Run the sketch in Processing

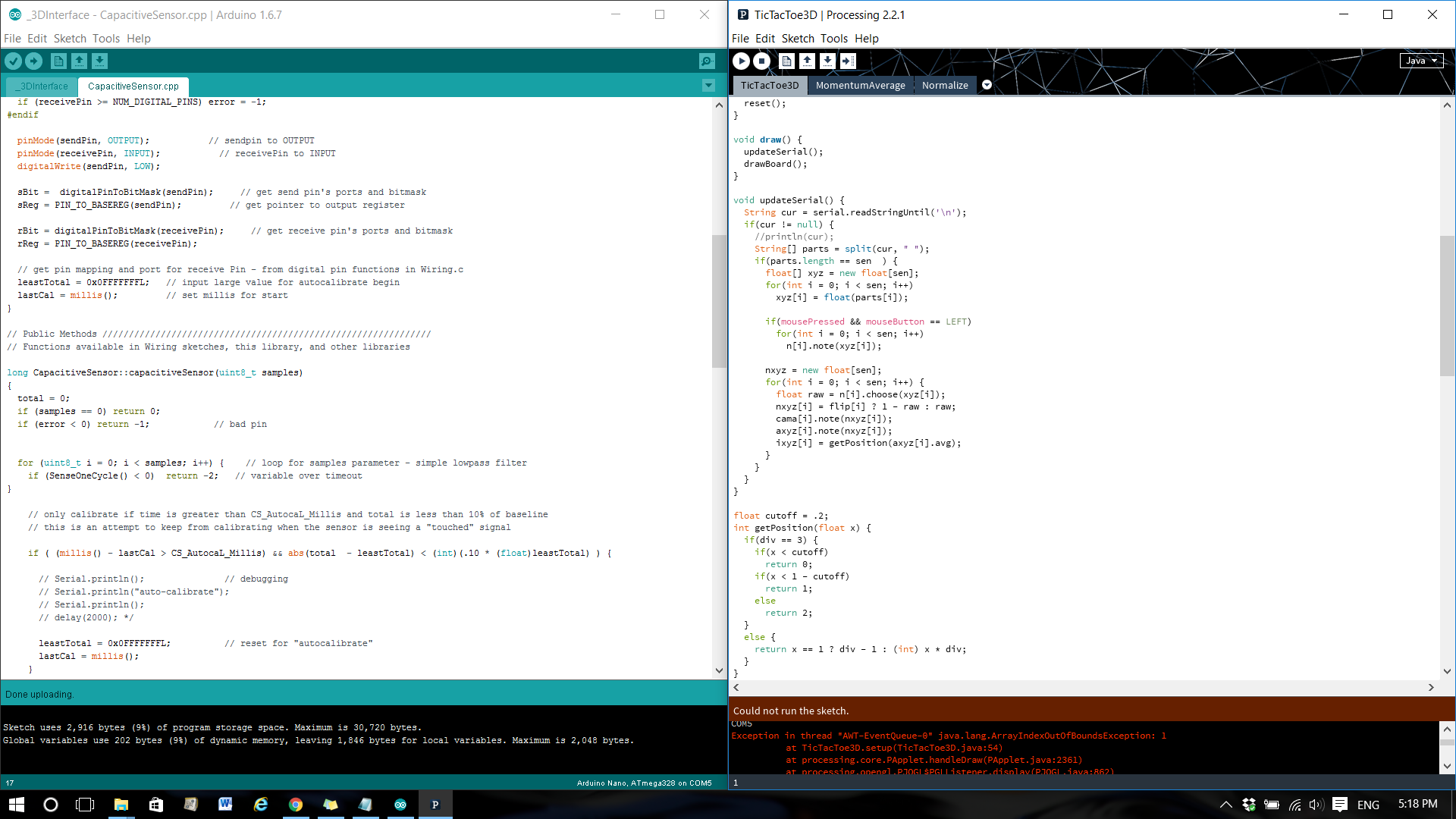tap(742, 61)
